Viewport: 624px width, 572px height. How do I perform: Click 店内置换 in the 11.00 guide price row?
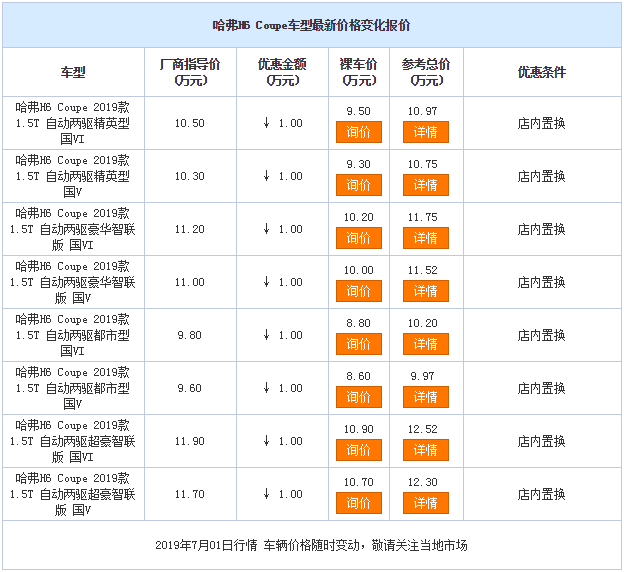[542, 282]
